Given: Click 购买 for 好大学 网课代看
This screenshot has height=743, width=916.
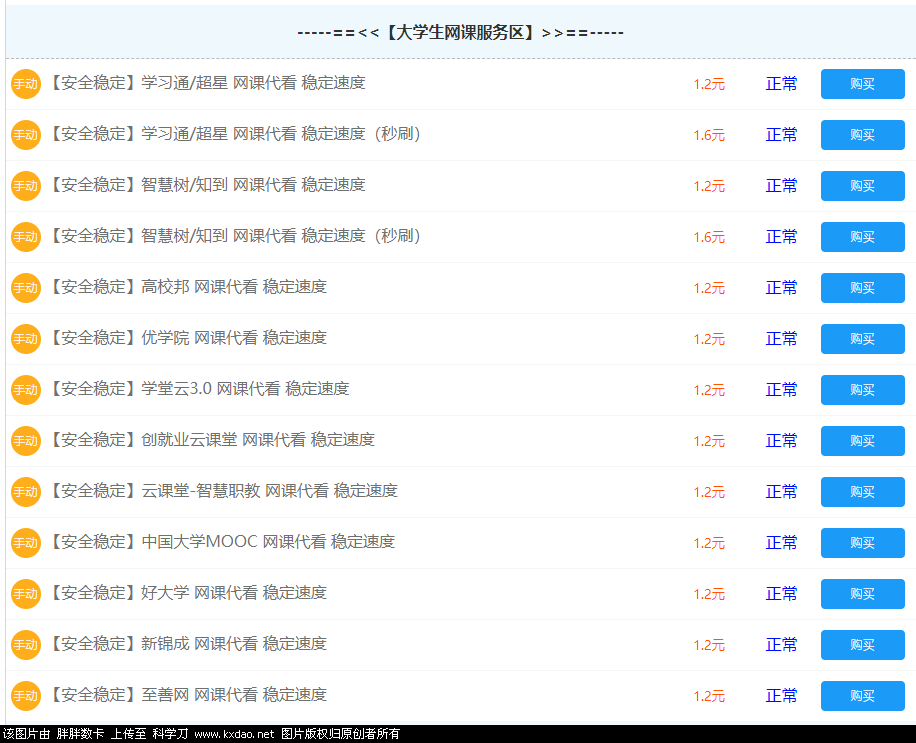Looking at the screenshot, I should coord(862,594).
